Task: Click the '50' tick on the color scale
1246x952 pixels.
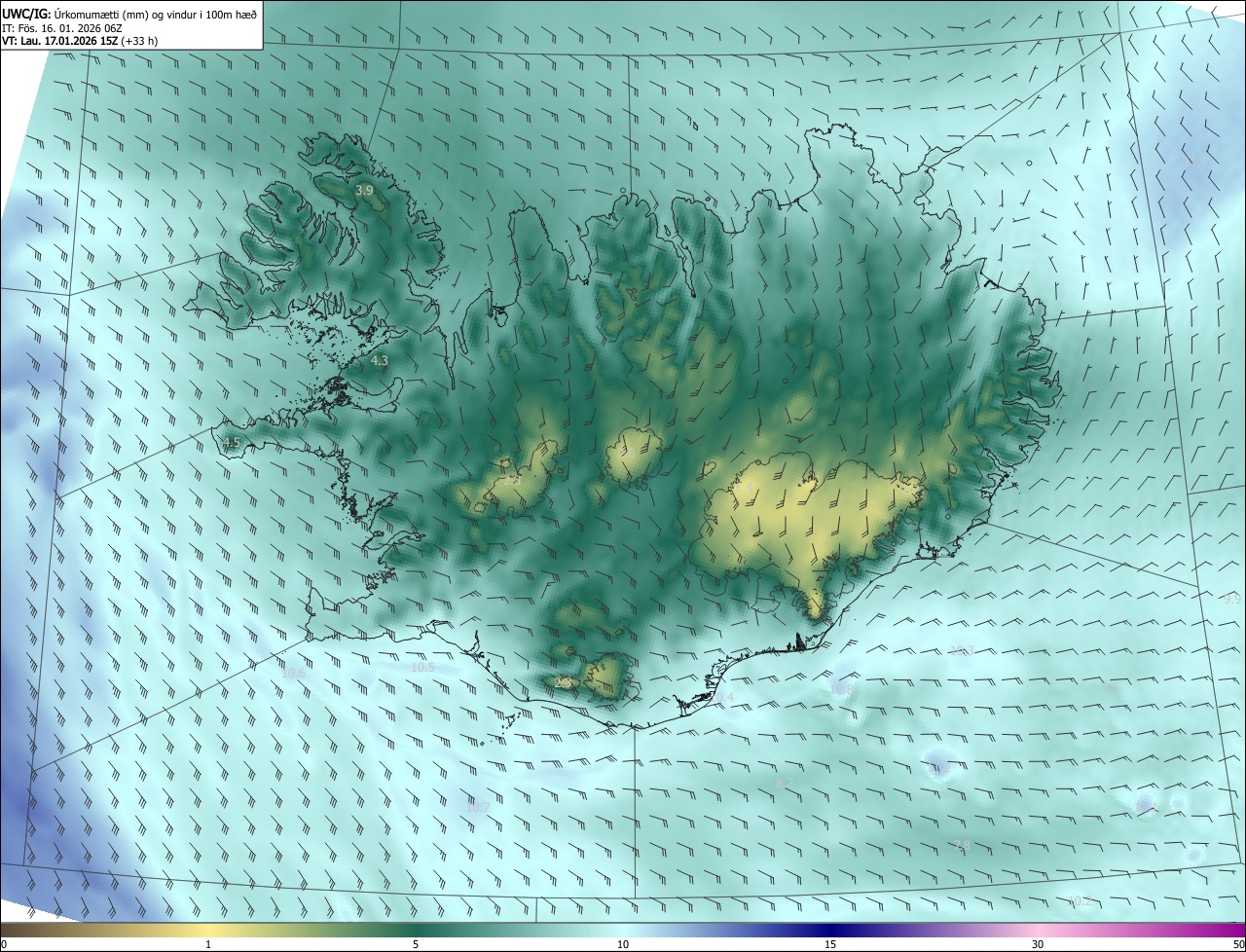Action: [x=1238, y=944]
